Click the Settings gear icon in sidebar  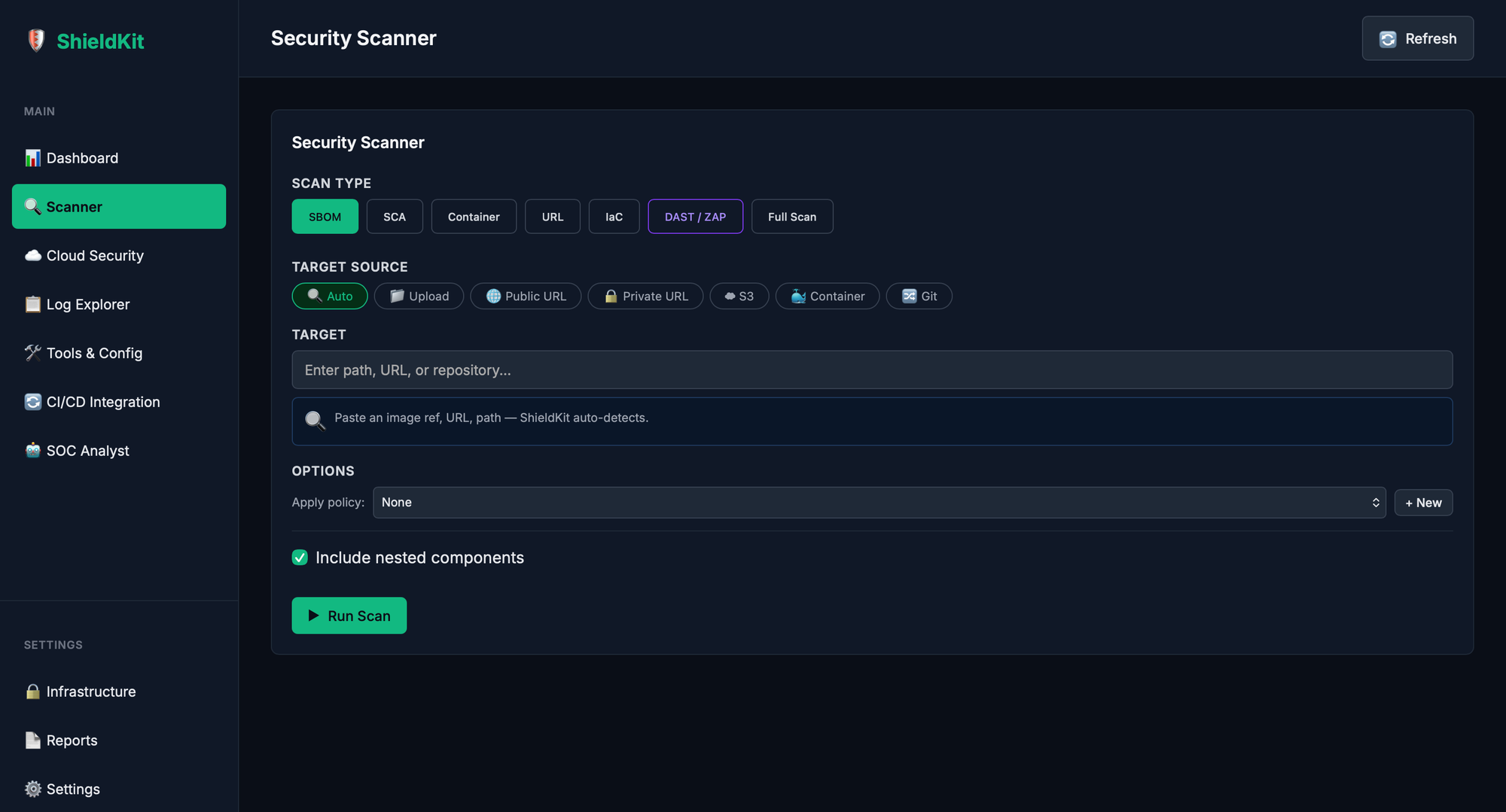(x=32, y=789)
